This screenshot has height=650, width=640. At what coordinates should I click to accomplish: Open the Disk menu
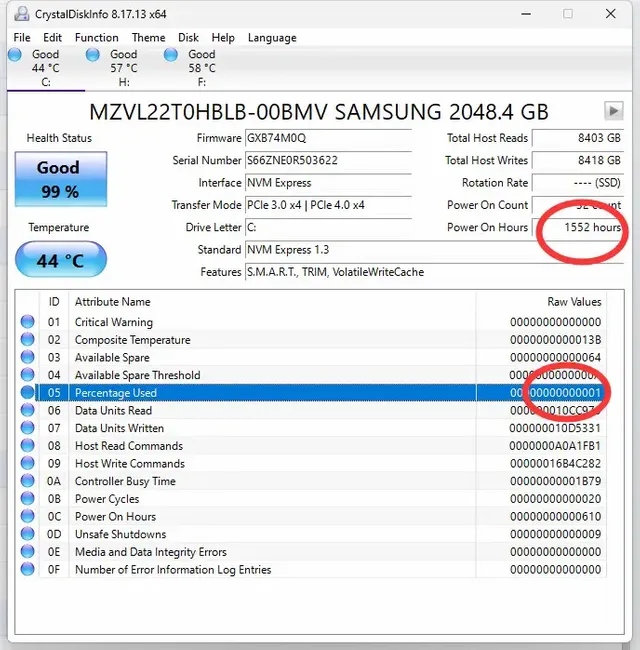pyautogui.click(x=188, y=38)
